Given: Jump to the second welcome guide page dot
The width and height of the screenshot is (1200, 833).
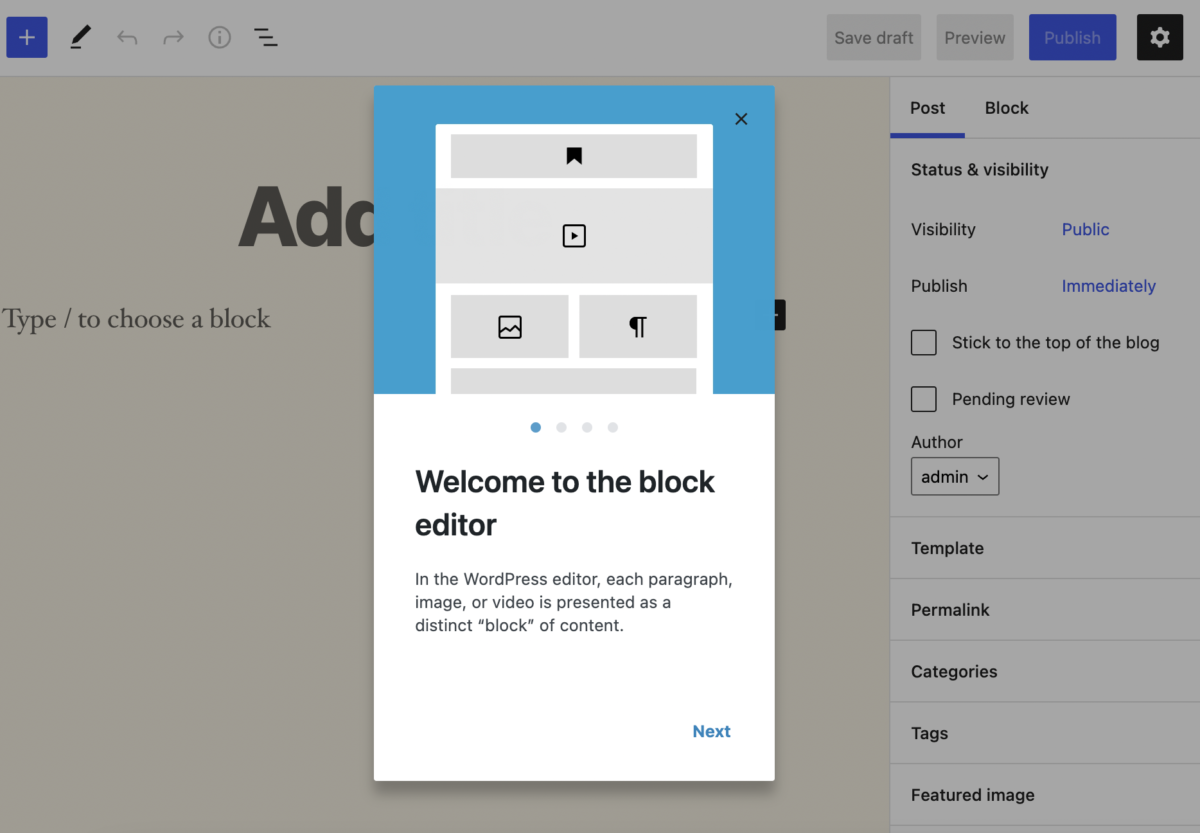Looking at the screenshot, I should click(561, 427).
